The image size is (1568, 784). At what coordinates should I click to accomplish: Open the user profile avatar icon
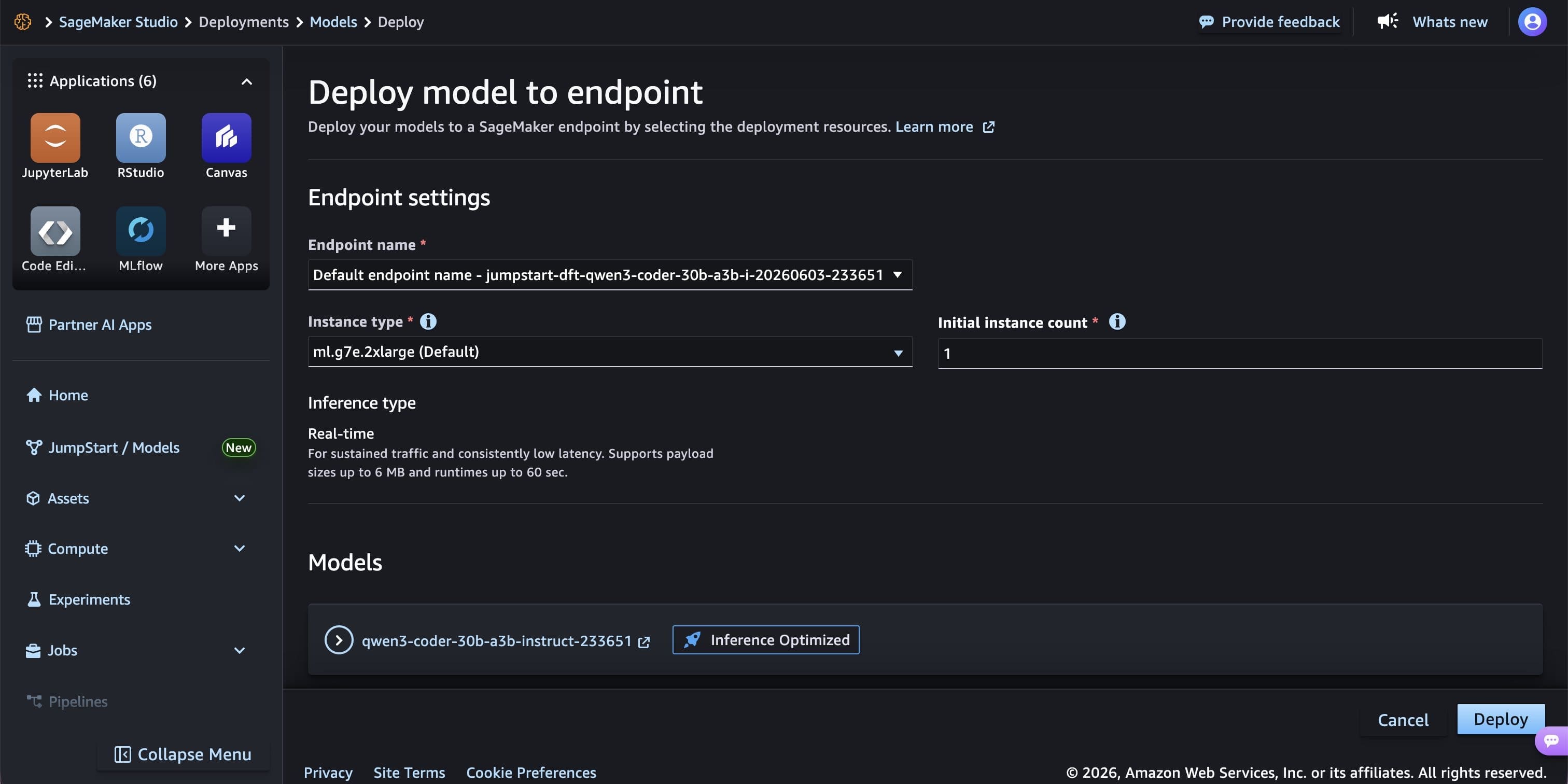(1532, 22)
